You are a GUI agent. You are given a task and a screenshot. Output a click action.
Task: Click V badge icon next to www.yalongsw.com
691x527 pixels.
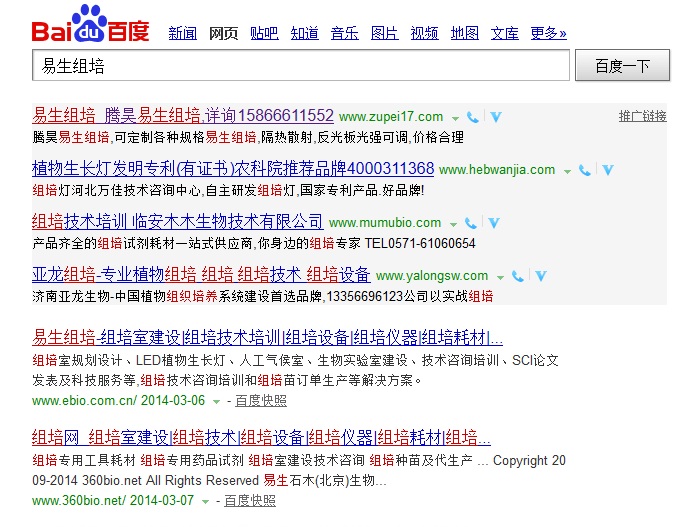541,276
